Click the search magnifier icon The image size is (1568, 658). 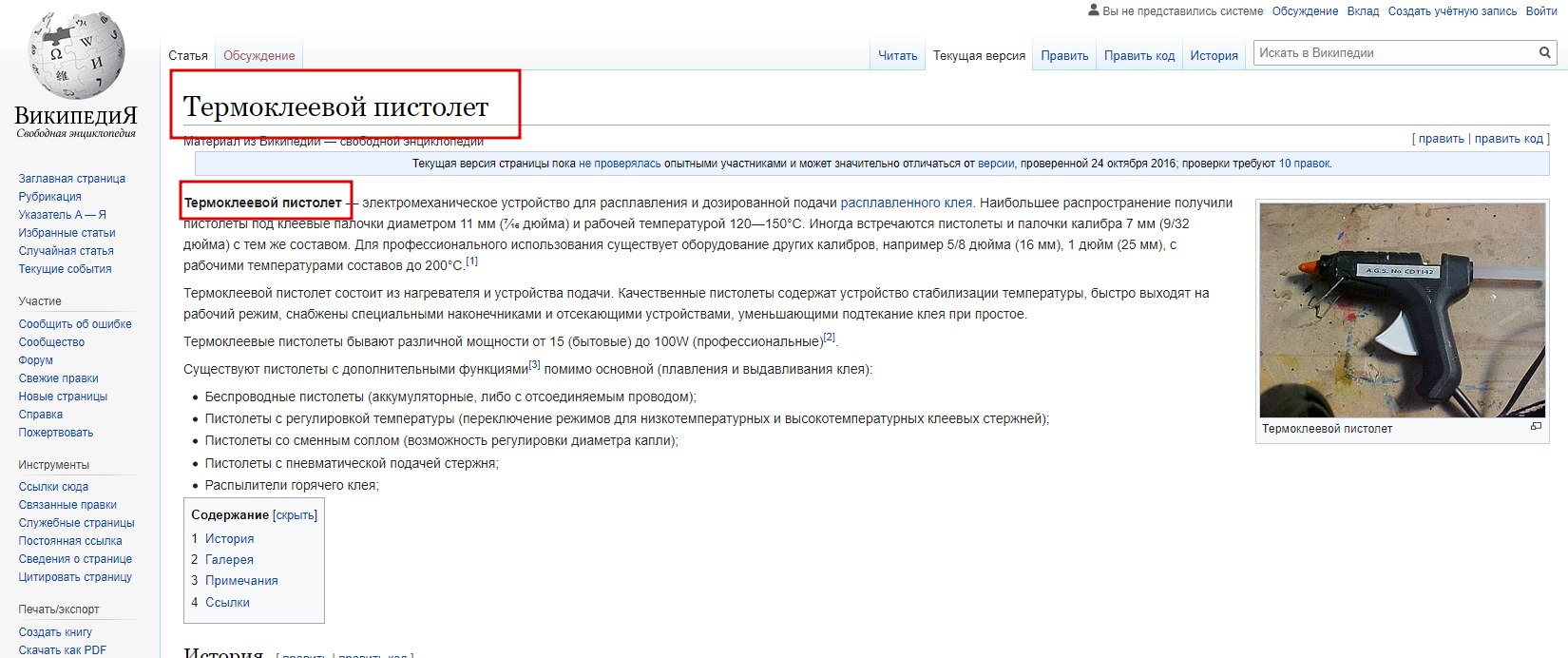click(1544, 53)
